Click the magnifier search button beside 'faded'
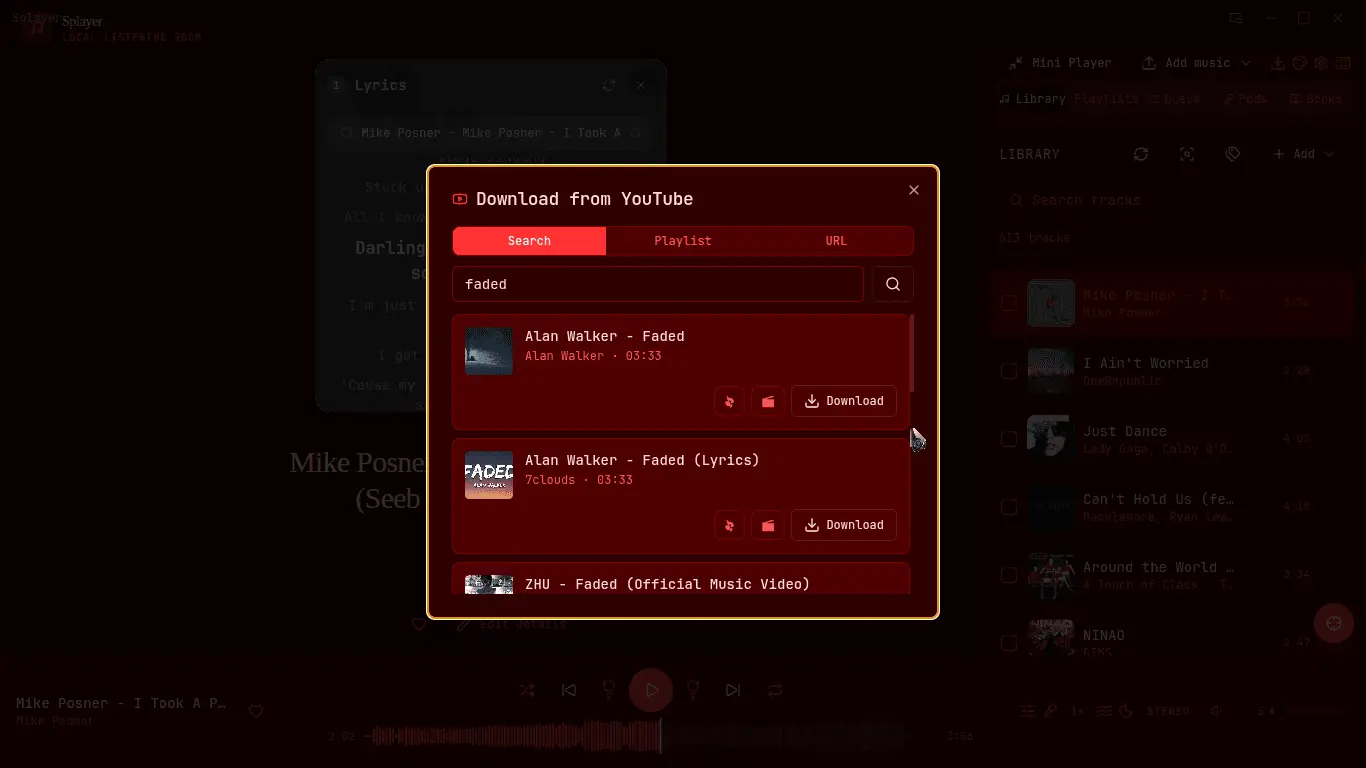The height and width of the screenshot is (768, 1366). pyautogui.click(x=893, y=284)
